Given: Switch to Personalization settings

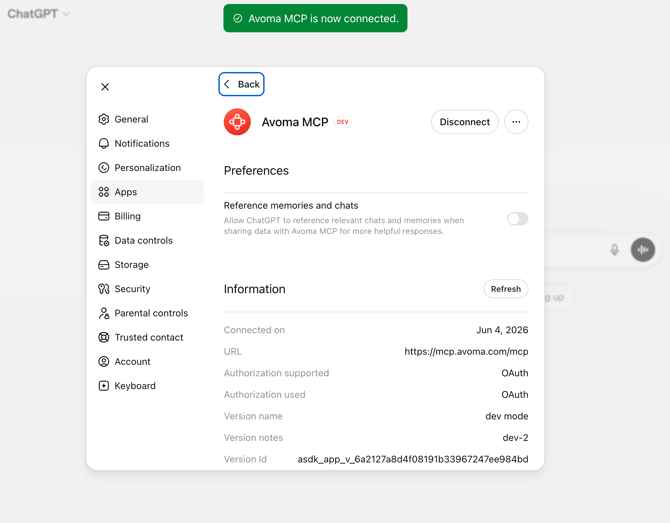Looking at the screenshot, I should coord(147,167).
